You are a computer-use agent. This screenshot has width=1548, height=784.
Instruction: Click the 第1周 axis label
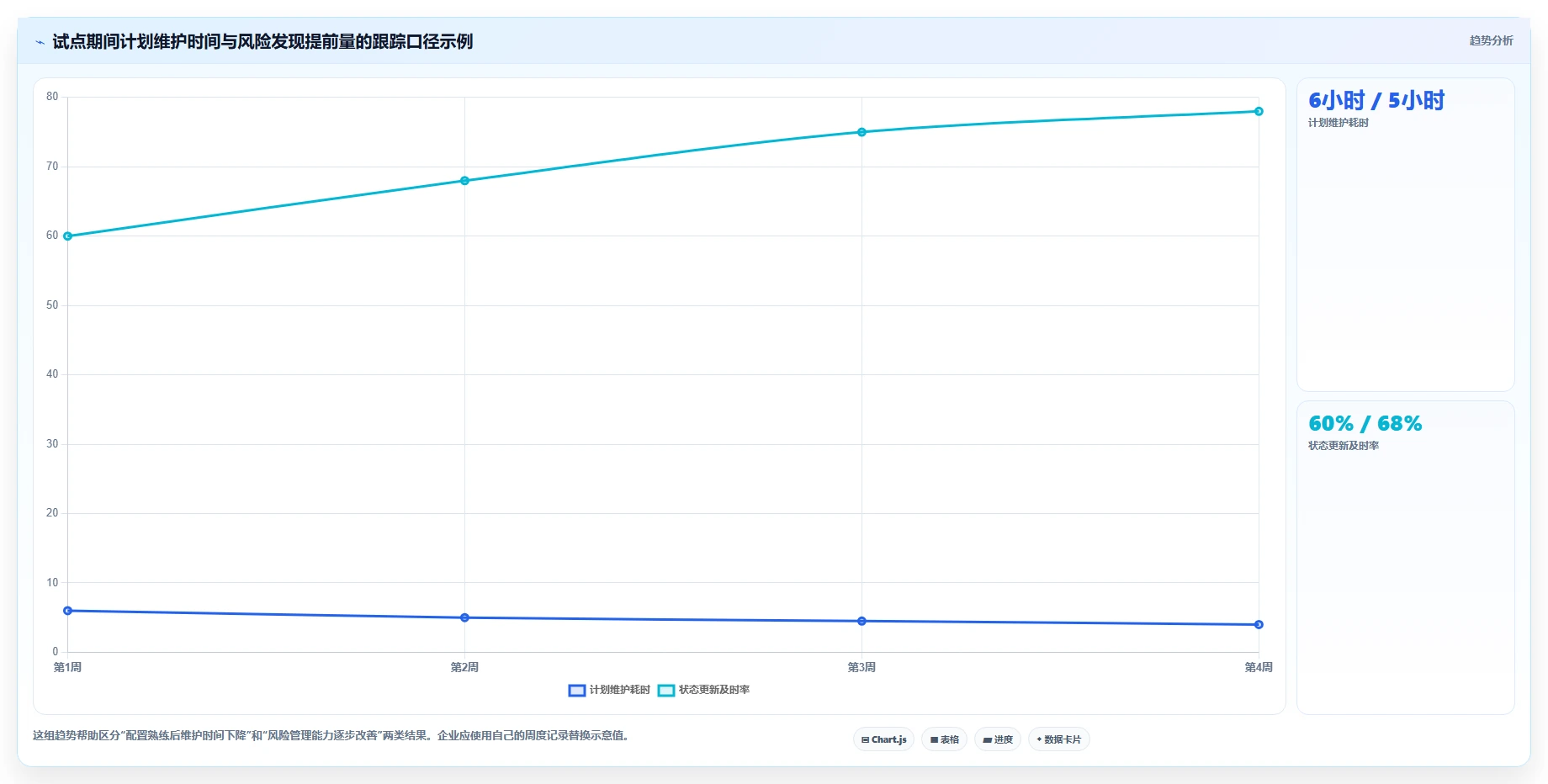tap(67, 667)
